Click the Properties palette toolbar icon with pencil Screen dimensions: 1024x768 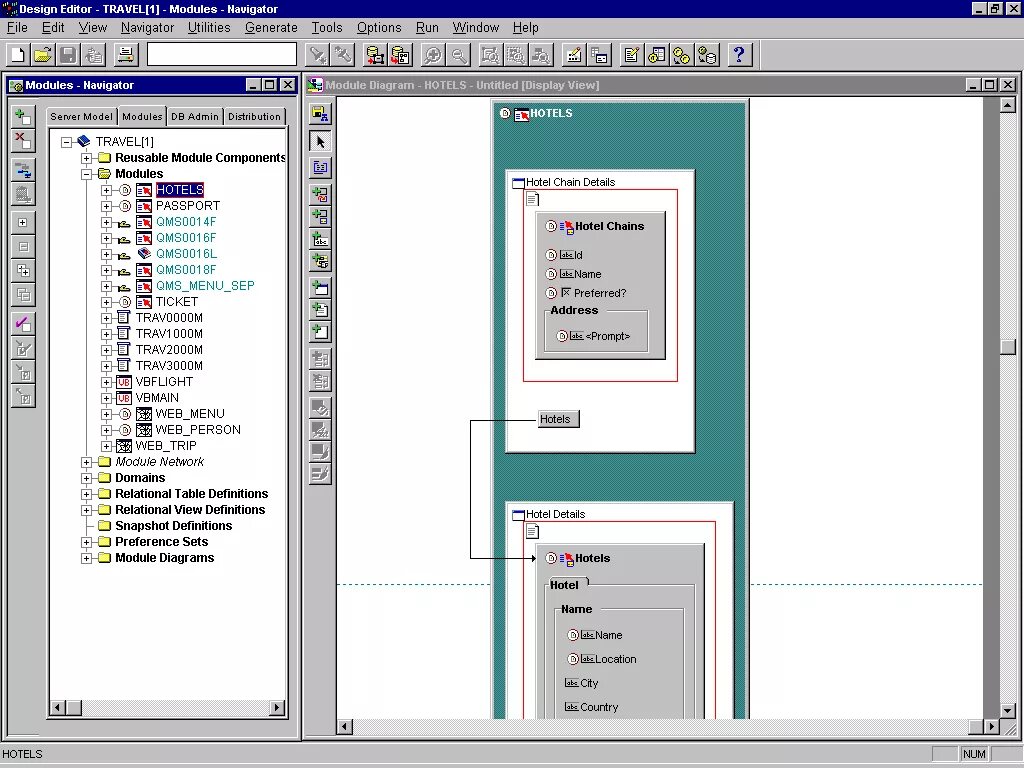(x=573, y=55)
